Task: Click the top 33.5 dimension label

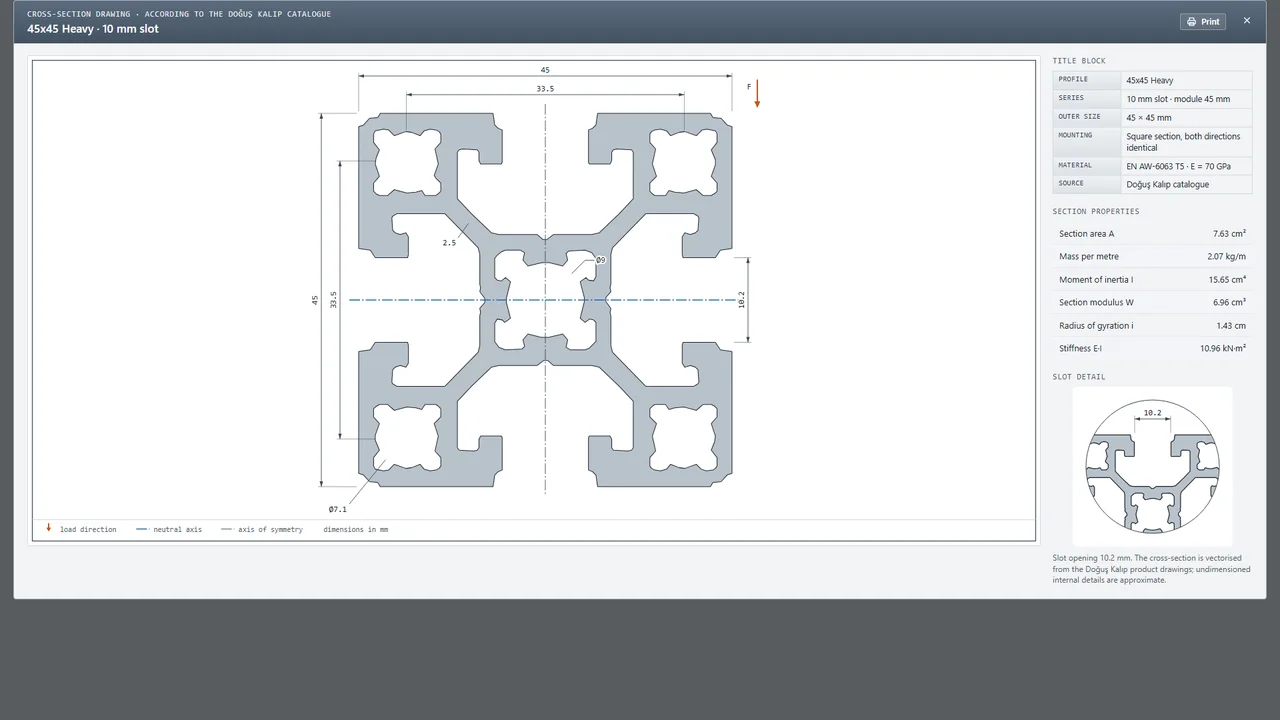Action: click(x=545, y=88)
